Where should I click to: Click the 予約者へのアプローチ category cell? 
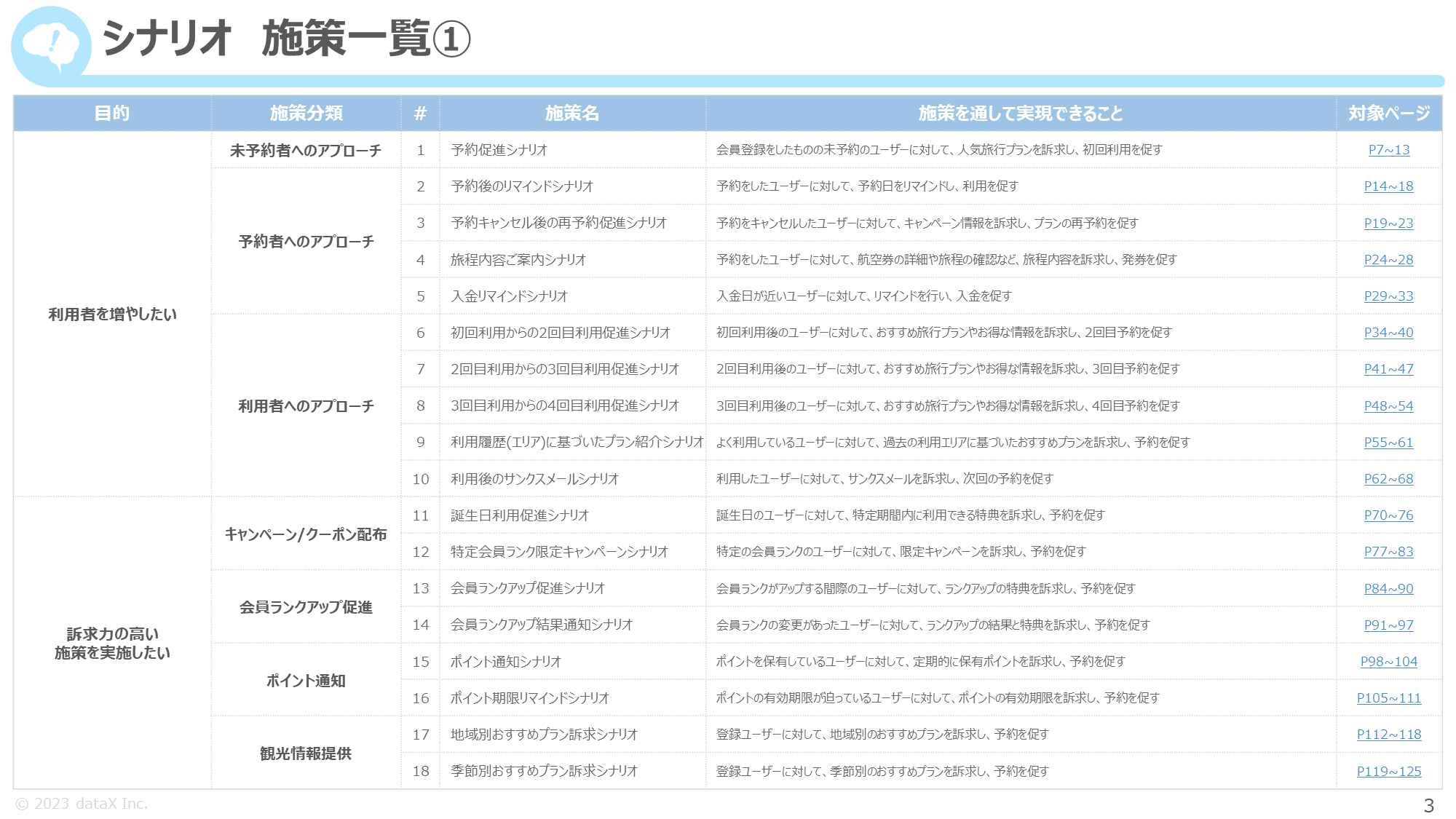pyautogui.click(x=306, y=242)
